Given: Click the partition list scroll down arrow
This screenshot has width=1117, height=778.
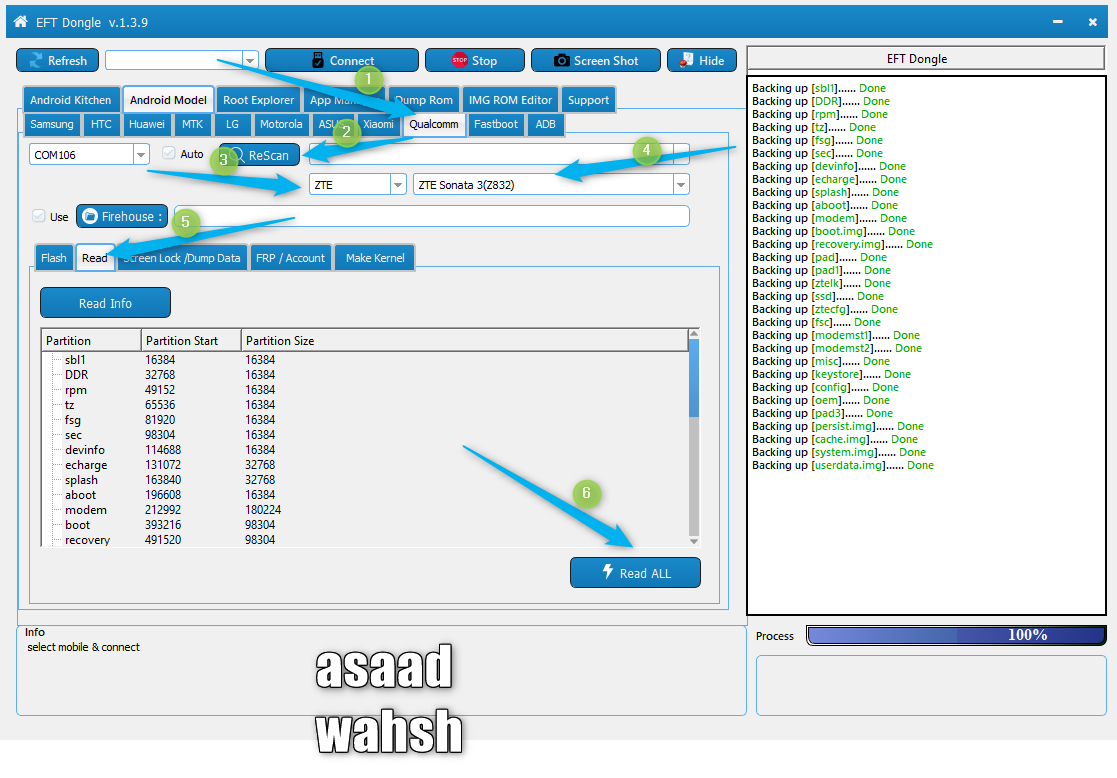Looking at the screenshot, I should point(694,541).
